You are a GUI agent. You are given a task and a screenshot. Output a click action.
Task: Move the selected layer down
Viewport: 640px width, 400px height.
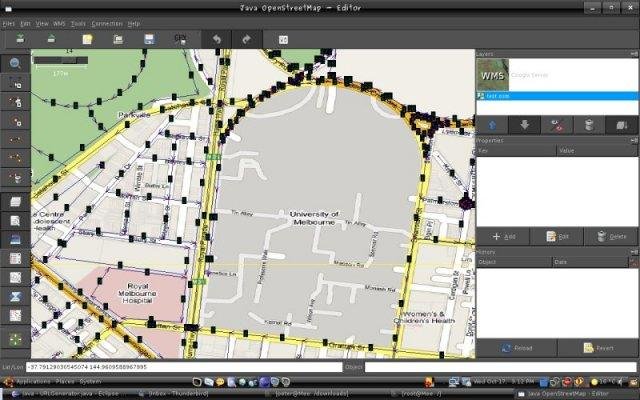(524, 125)
